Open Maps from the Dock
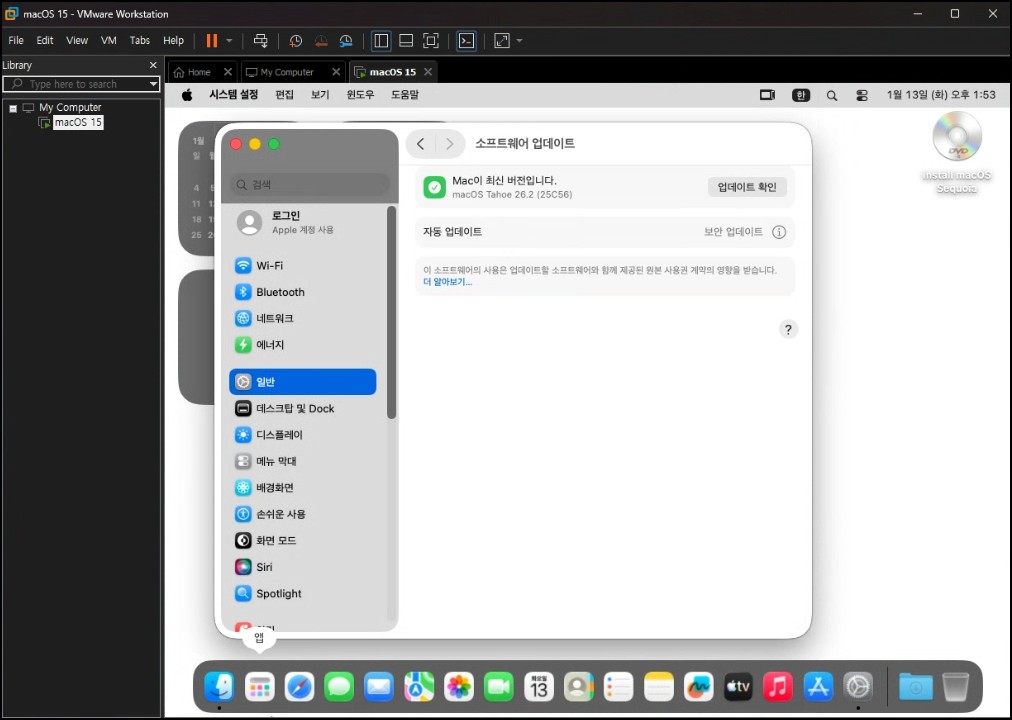This screenshot has width=1012, height=720. pyautogui.click(x=419, y=686)
